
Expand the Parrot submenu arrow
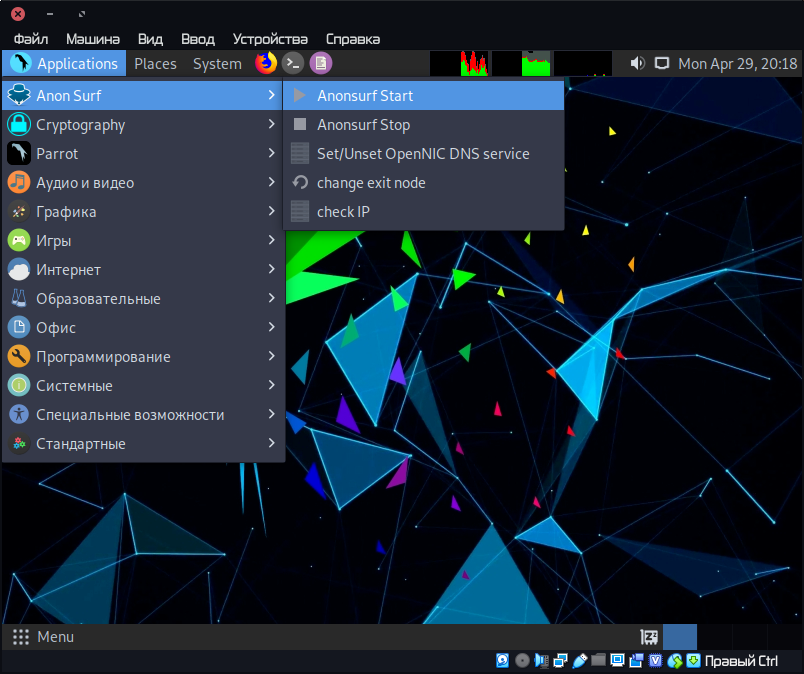point(271,154)
